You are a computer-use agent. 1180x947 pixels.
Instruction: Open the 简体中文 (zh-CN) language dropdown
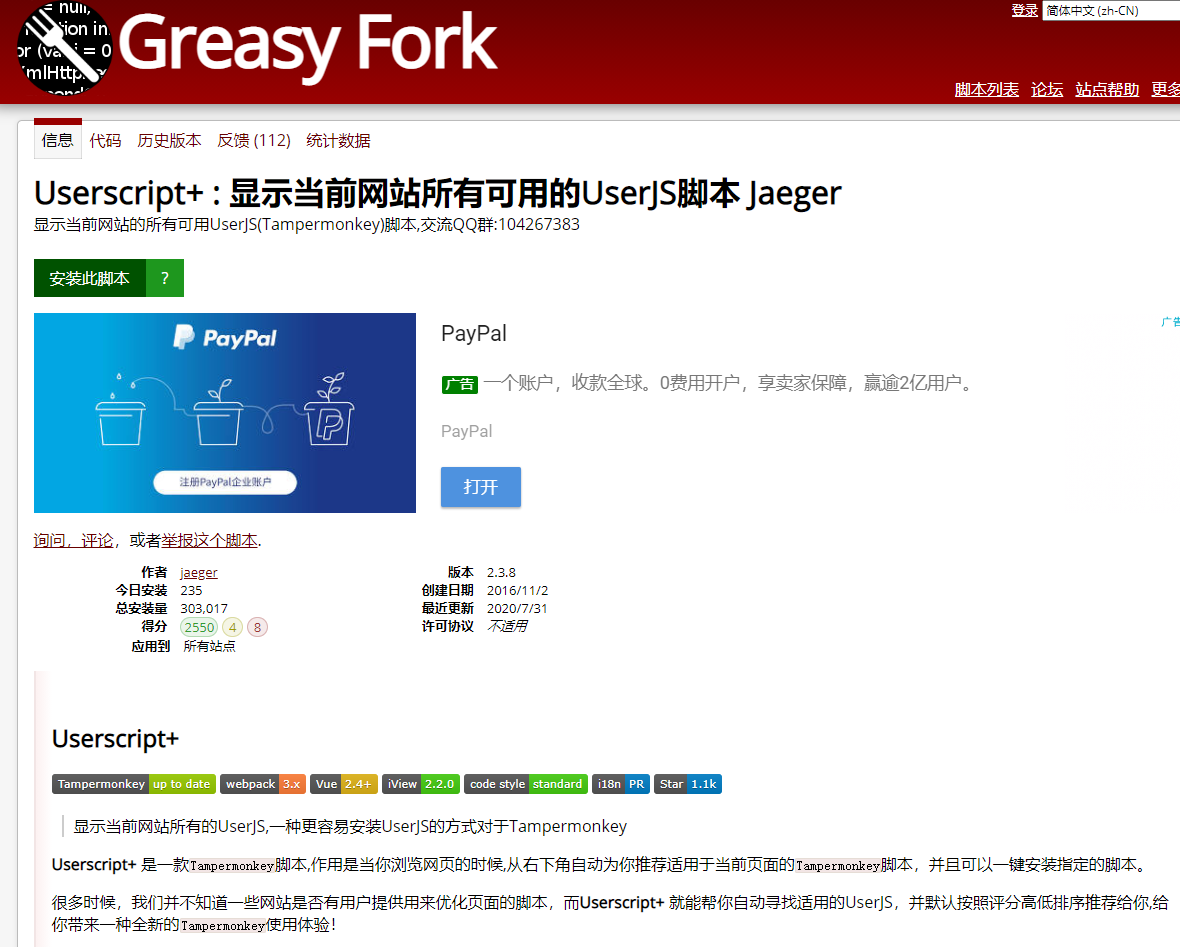tap(1111, 11)
